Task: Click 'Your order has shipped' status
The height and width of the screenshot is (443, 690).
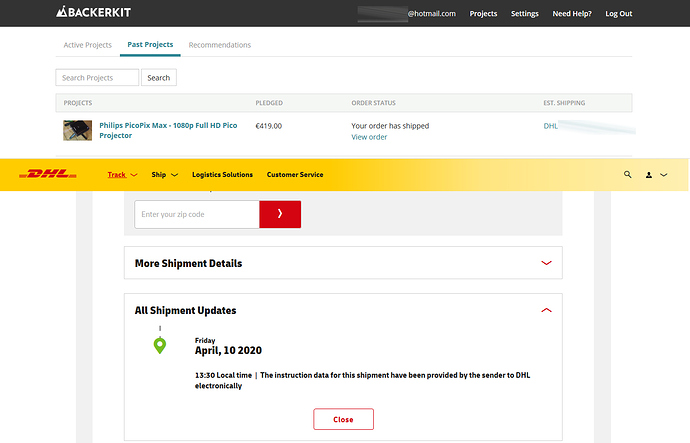Action: (390, 126)
